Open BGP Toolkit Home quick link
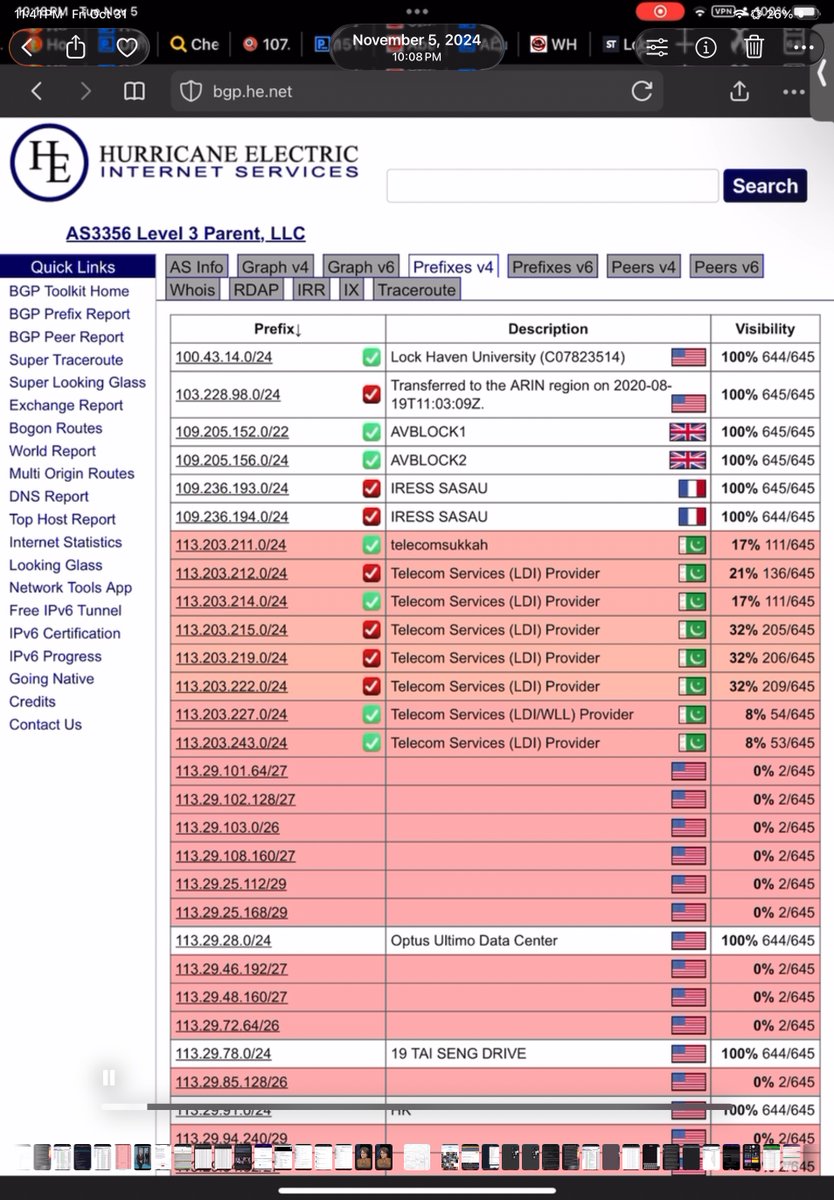834x1200 pixels. coord(69,291)
